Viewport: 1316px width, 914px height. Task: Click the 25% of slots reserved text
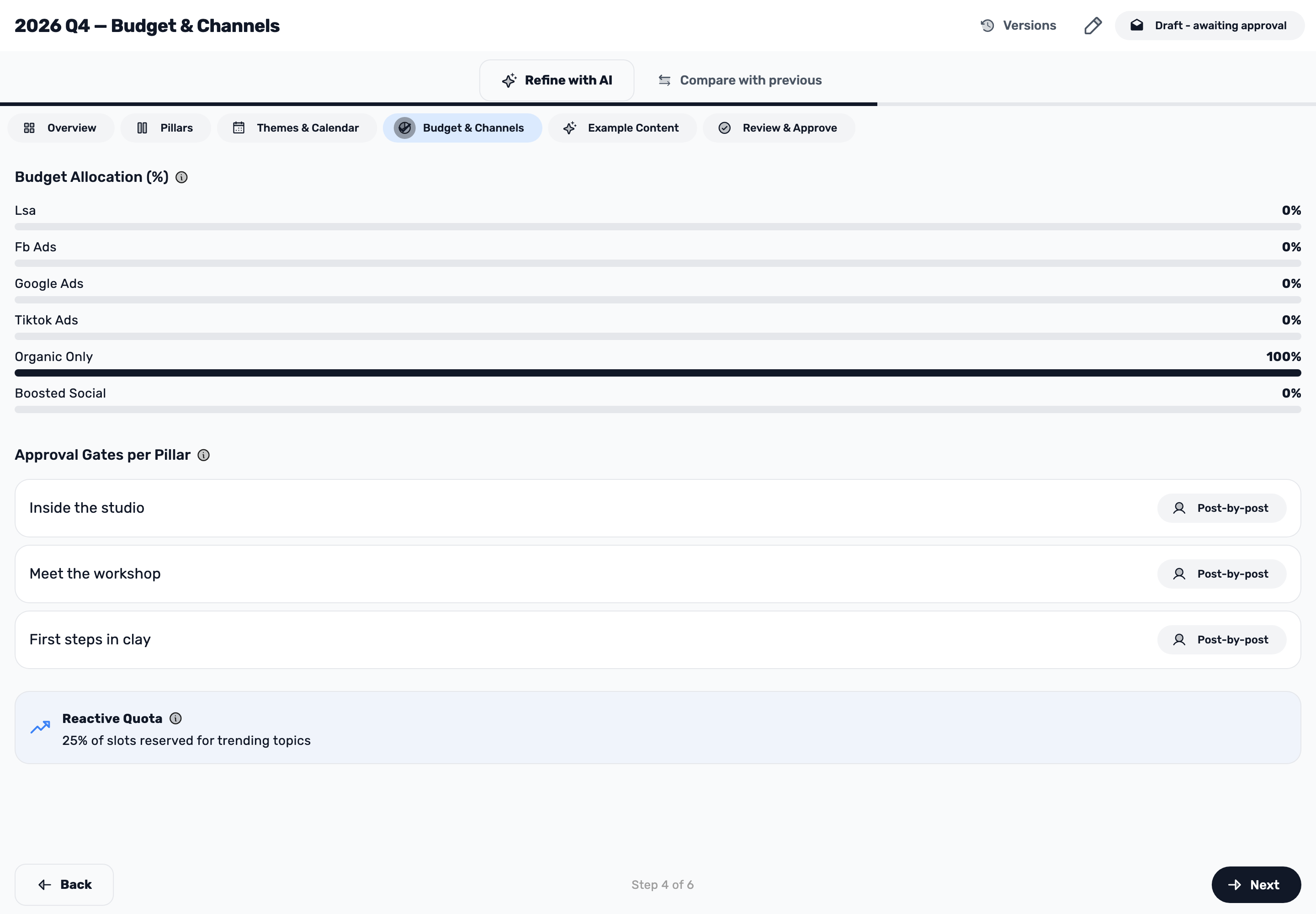pyautogui.click(x=187, y=740)
